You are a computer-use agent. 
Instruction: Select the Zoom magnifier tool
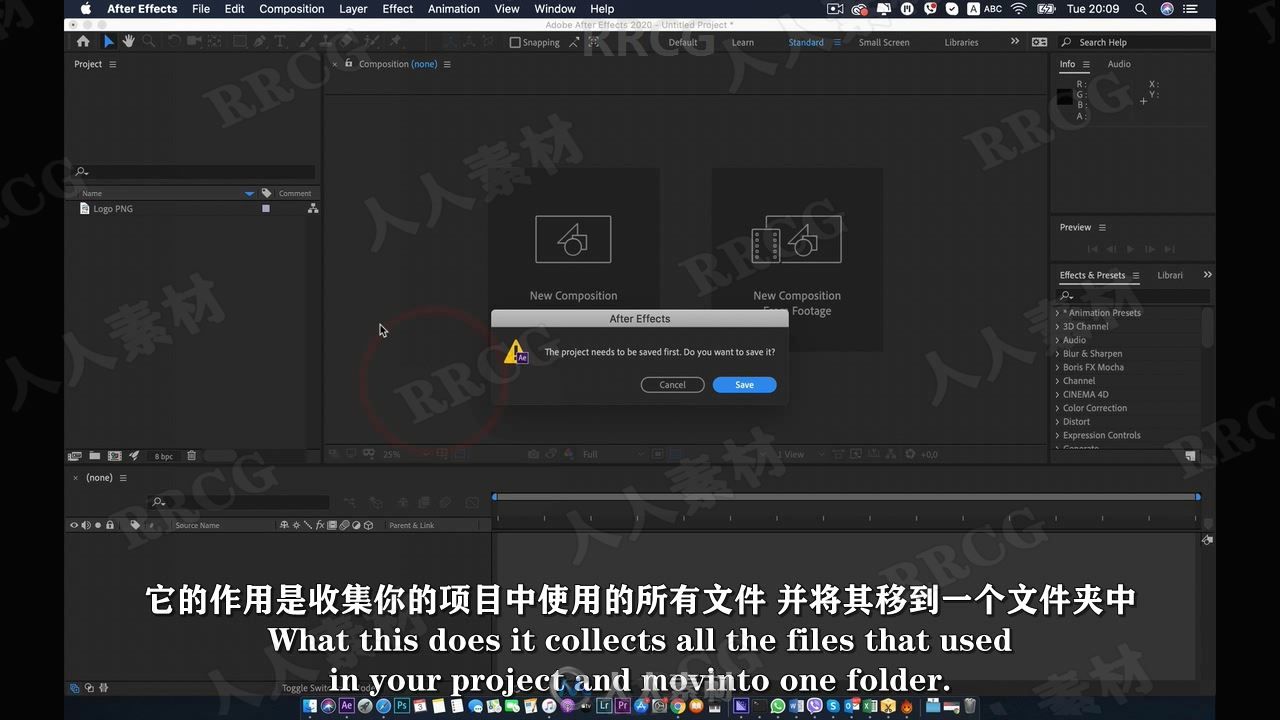148,42
